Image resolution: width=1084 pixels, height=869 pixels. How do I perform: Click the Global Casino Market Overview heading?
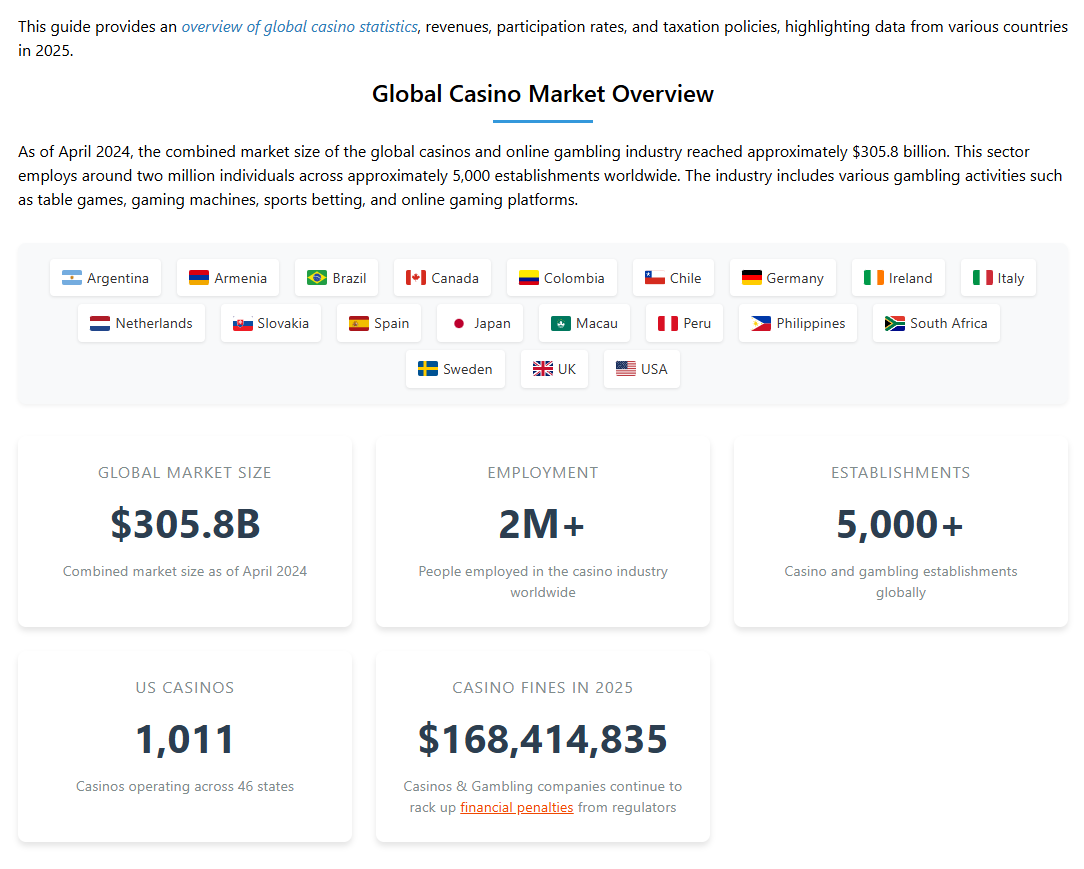point(543,94)
